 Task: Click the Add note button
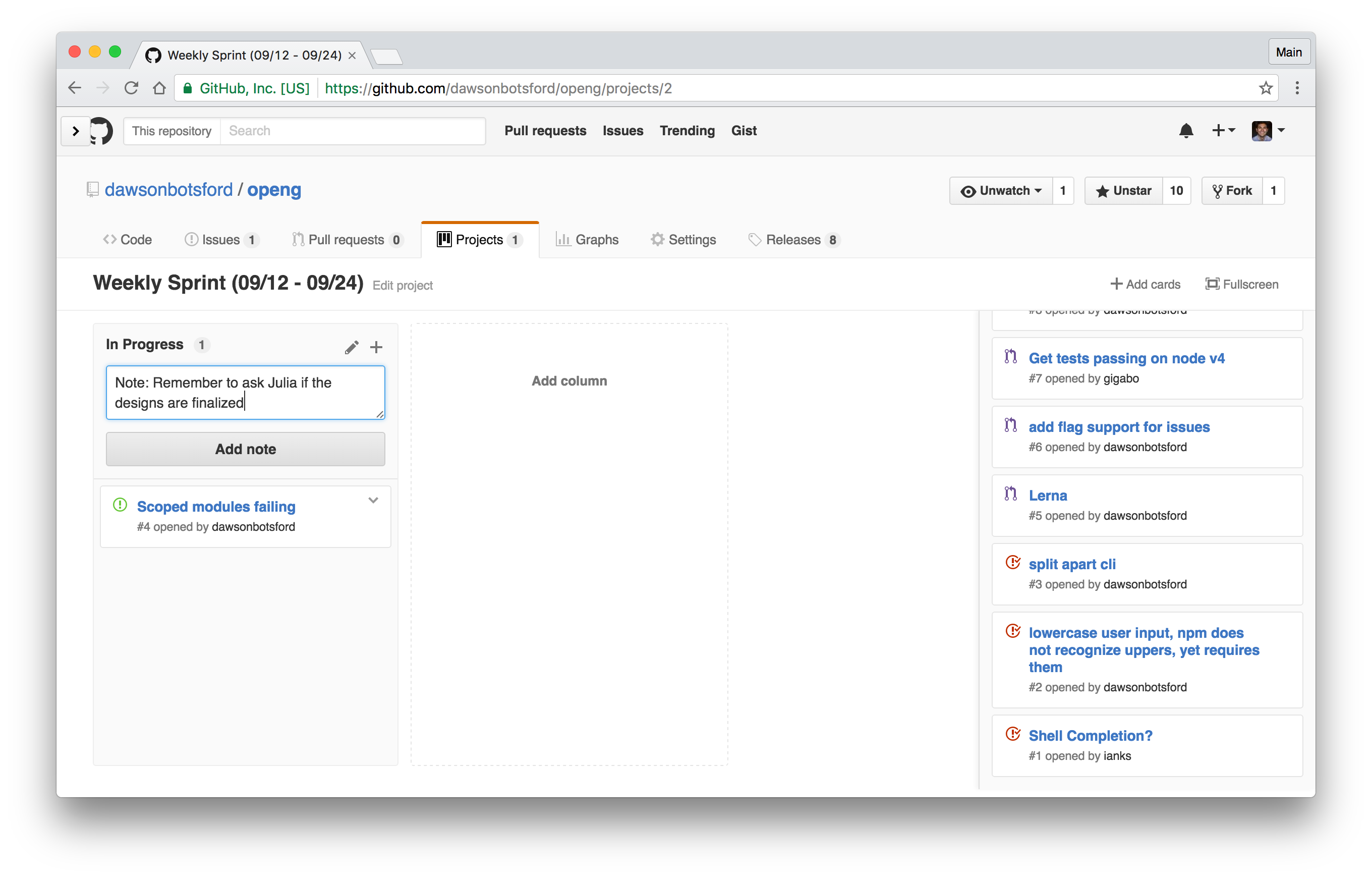245,449
